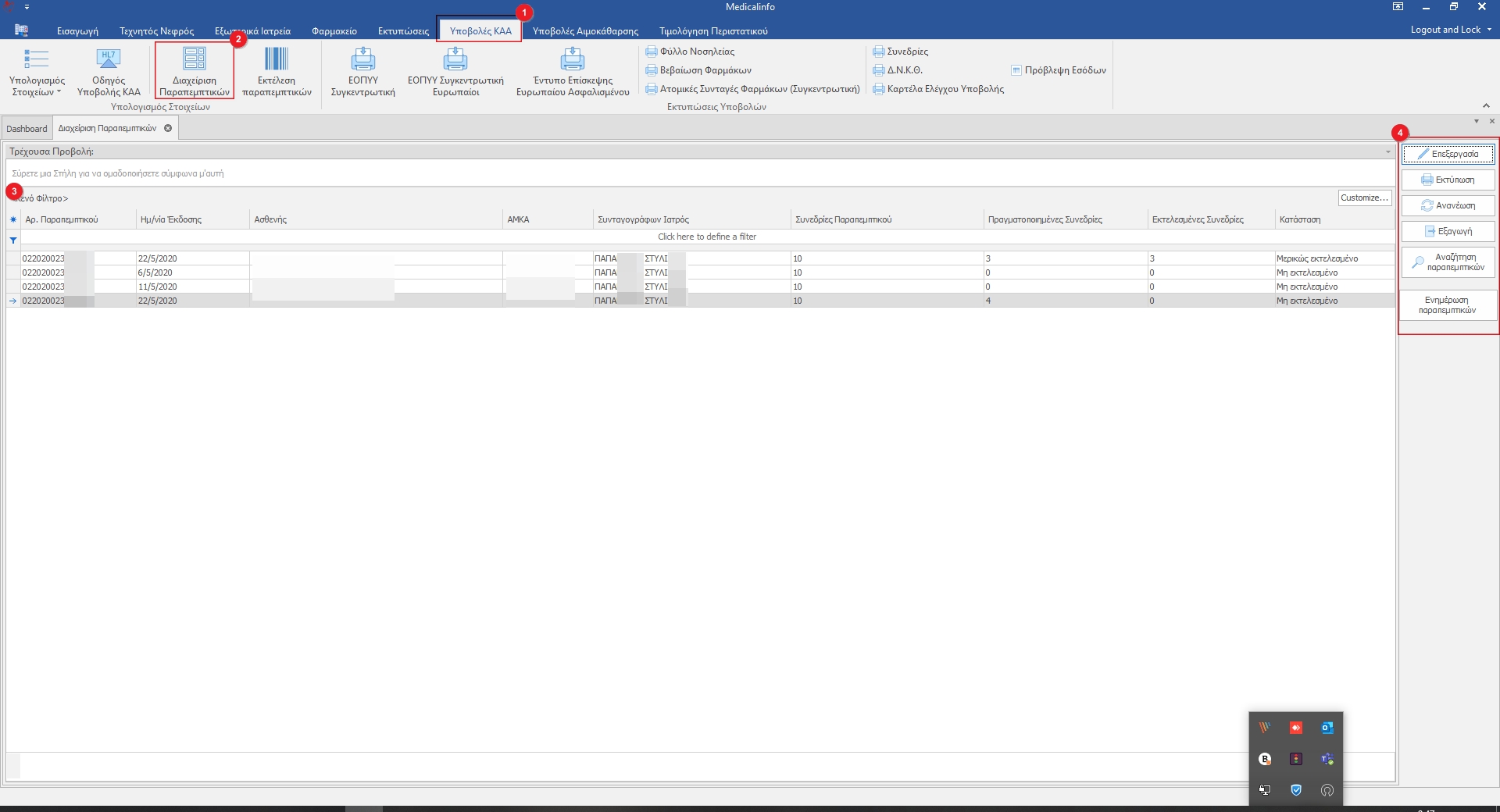Open Έντυπο Επίσκεψης Ευρωπαίου Ασφαλισμένου

(x=572, y=69)
